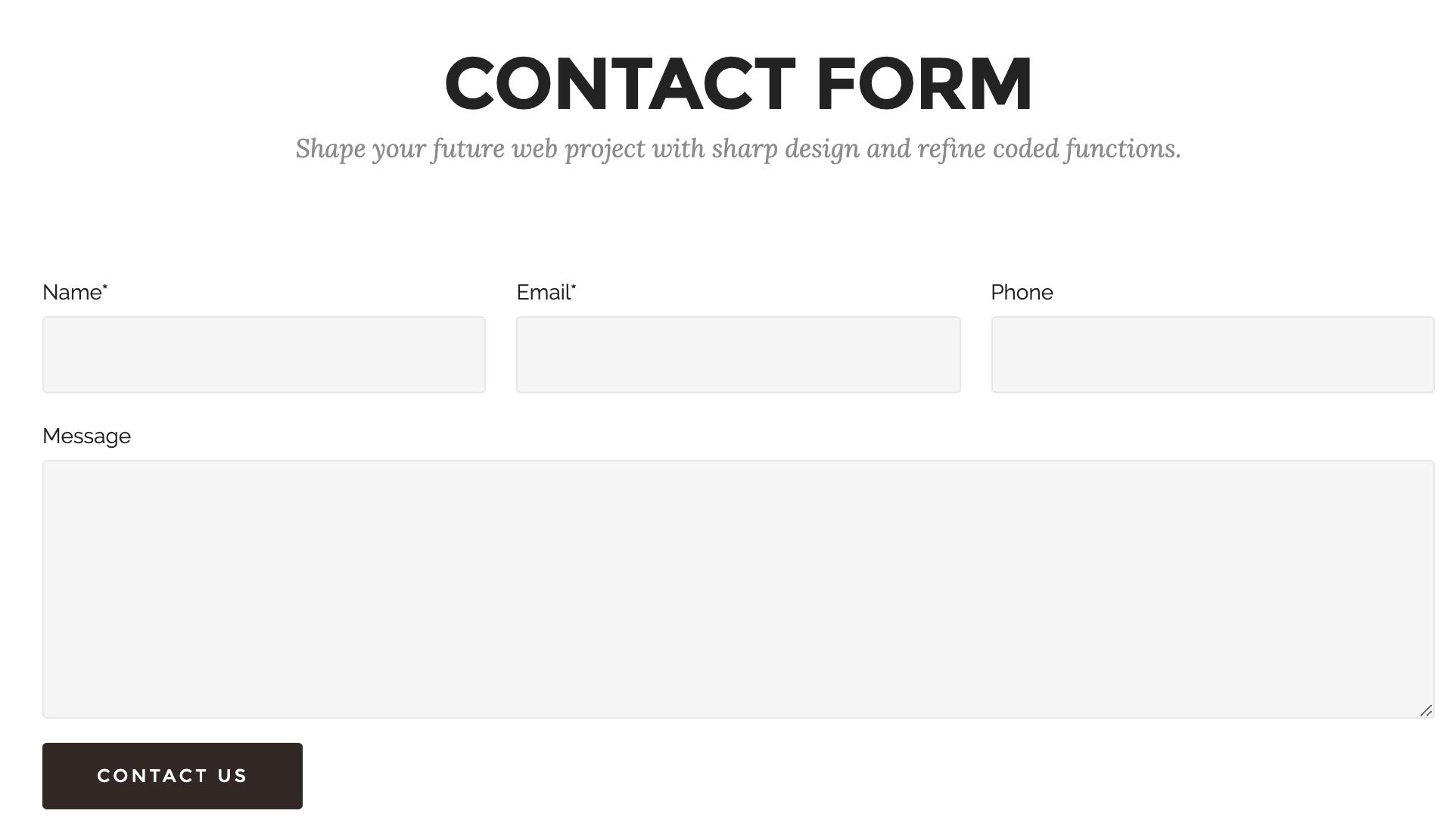Click "web project" in the subtitle

(x=579, y=149)
